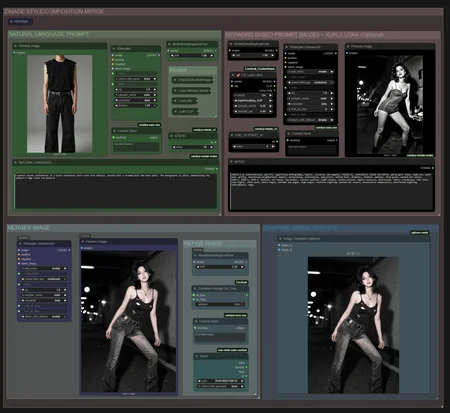The height and width of the screenshot is (413, 450).
Task: Collapse the NATURAL LANGUAGE text node
Action: click(15, 162)
